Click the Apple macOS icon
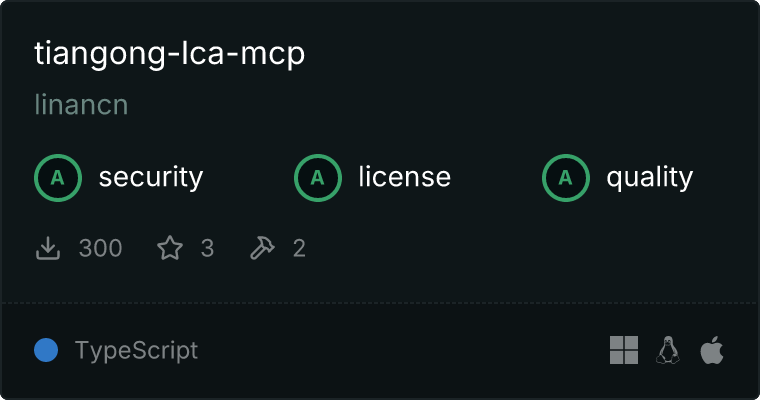 [712, 350]
